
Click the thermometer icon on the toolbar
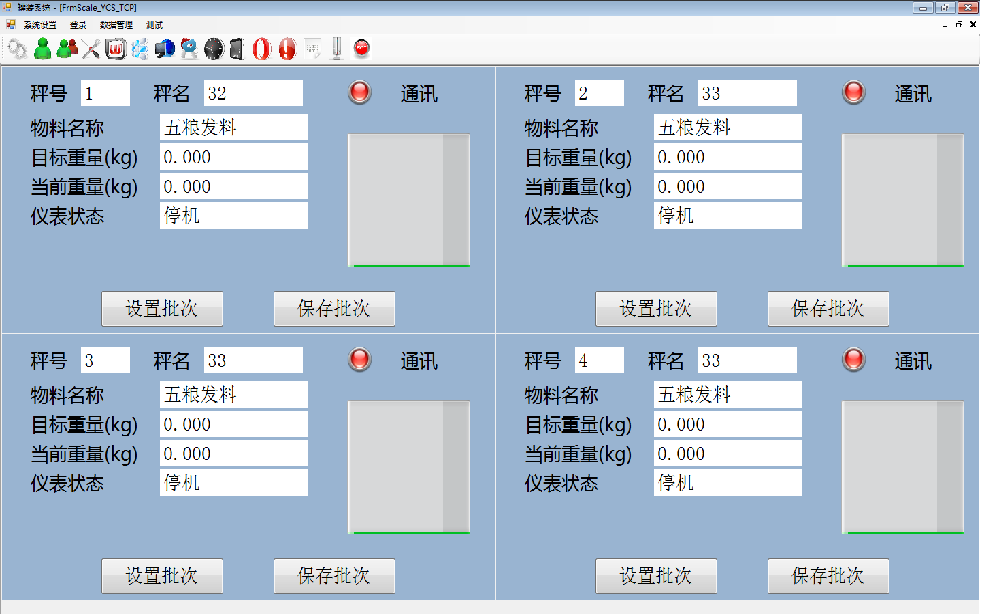pos(336,47)
